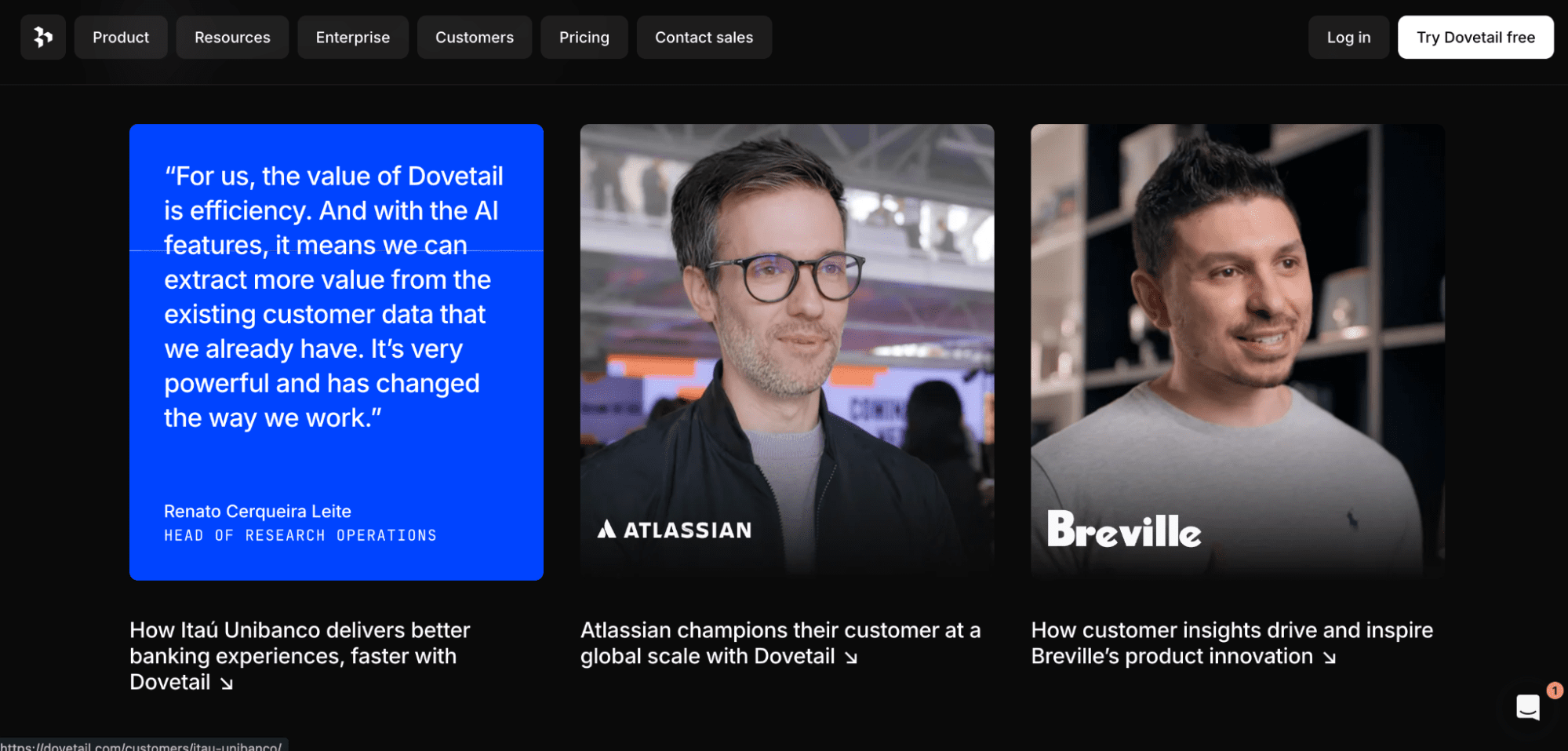Go to the Enterprise page
Image resolution: width=1568 pixels, height=751 pixels.
tap(353, 37)
